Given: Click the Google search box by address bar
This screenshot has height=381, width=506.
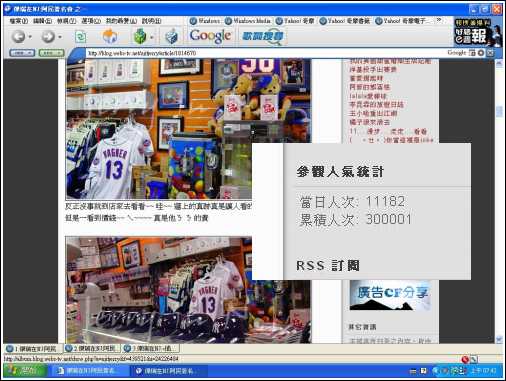Looking at the screenshot, I should point(457,53).
